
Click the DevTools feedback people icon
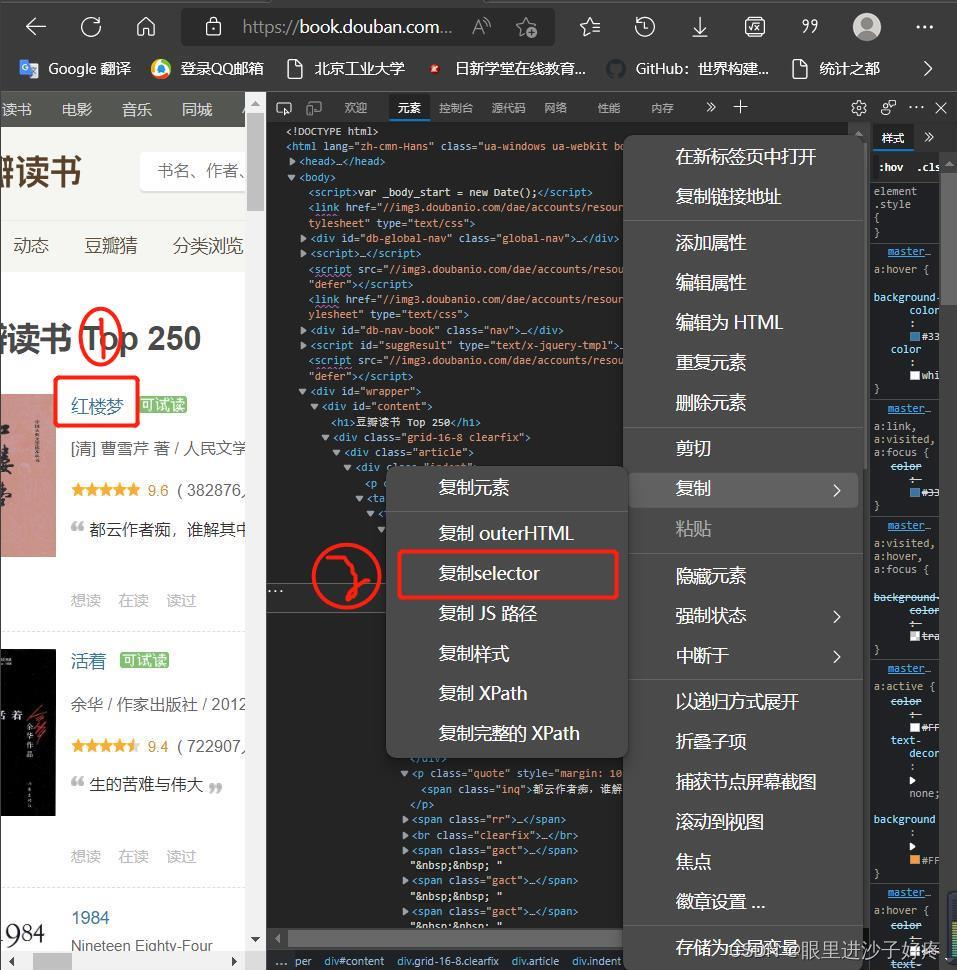888,108
